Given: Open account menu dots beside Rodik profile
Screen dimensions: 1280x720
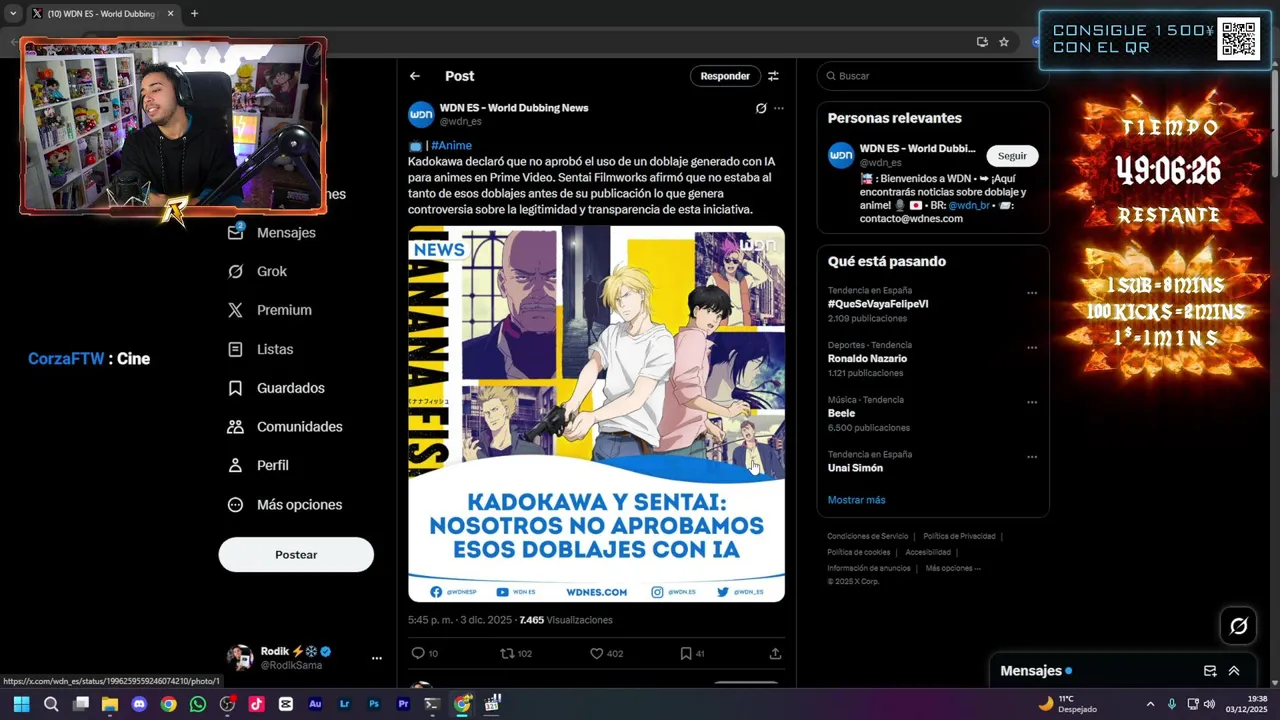Looking at the screenshot, I should 377,658.
